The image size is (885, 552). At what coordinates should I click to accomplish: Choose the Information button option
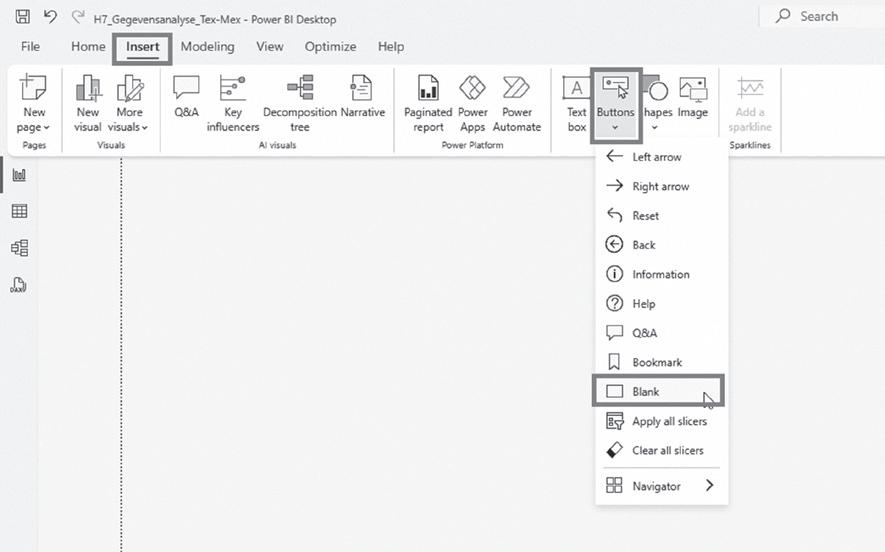tap(661, 274)
